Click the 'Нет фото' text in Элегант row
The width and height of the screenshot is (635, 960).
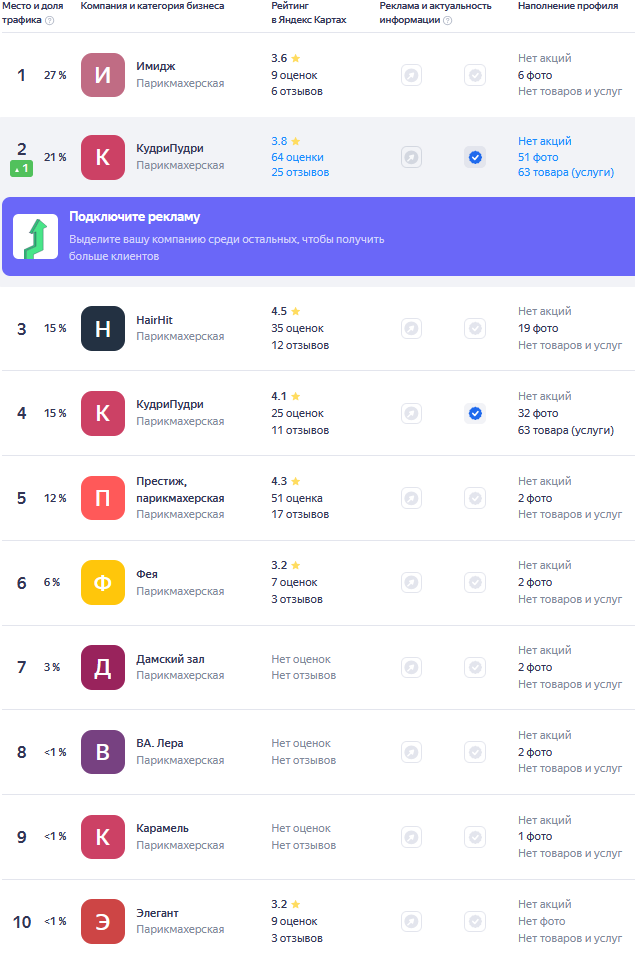pyautogui.click(x=541, y=921)
